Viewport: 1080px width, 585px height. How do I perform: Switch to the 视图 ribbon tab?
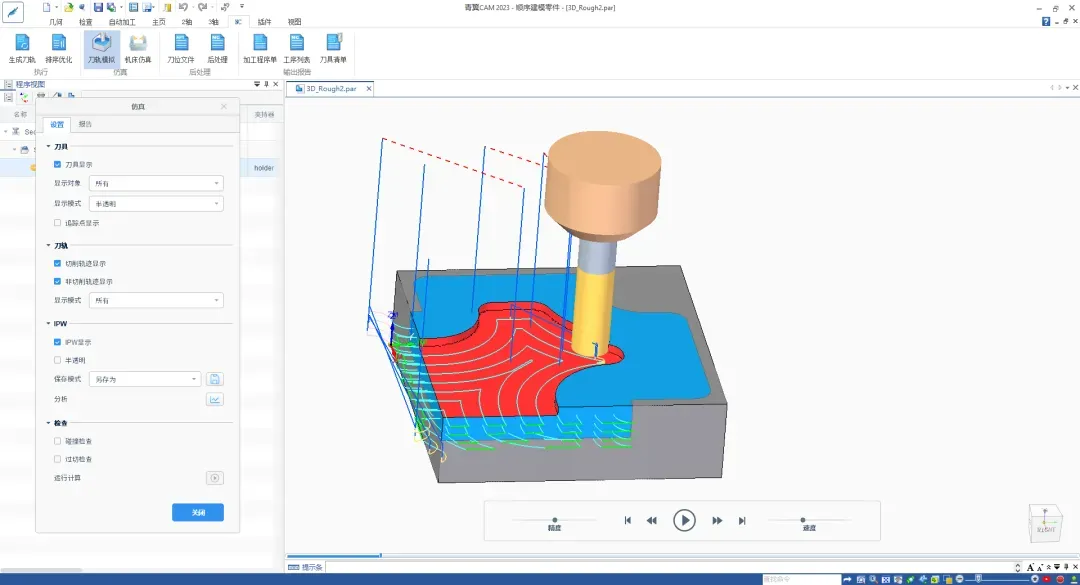pos(295,22)
